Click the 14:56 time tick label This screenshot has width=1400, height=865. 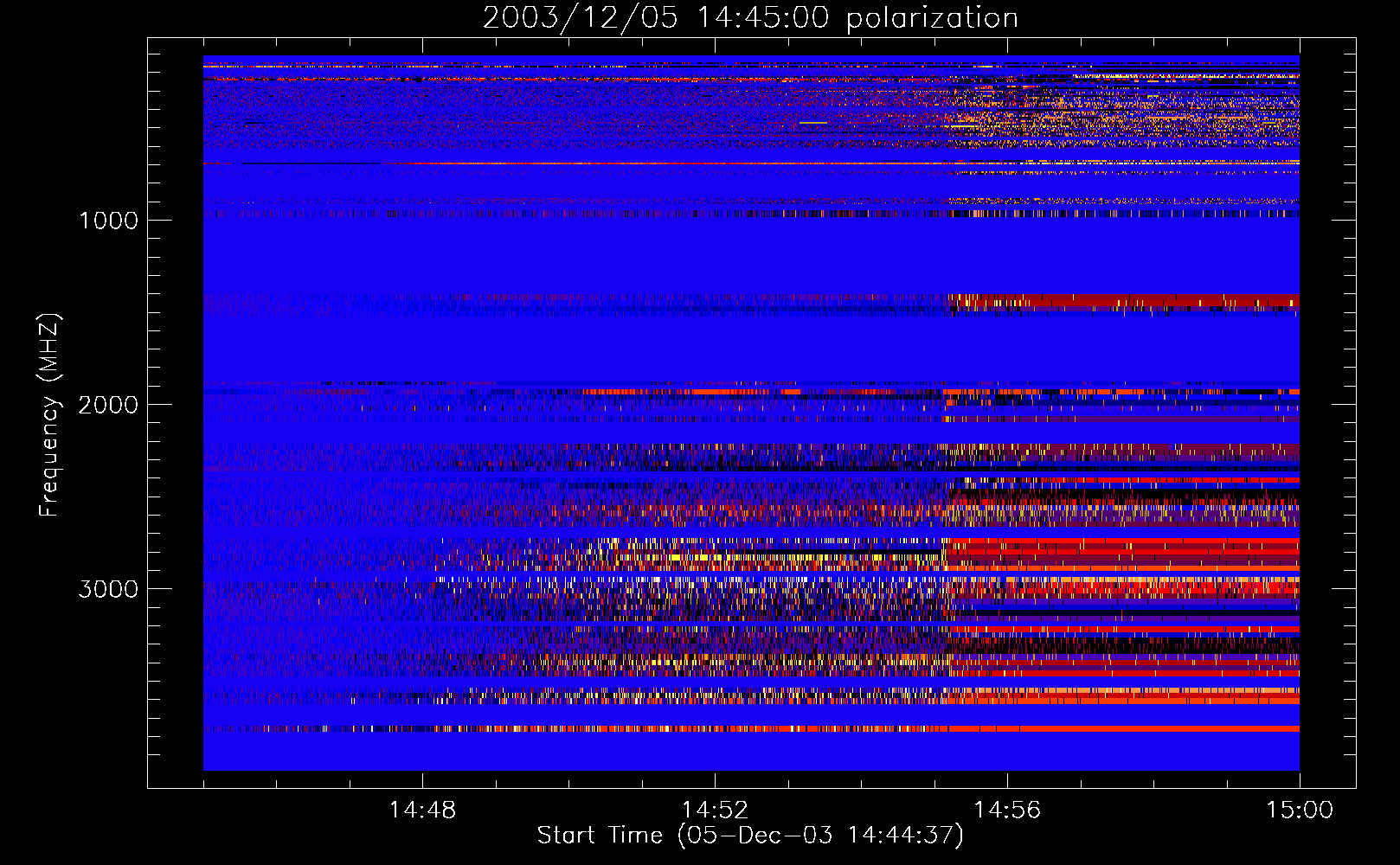1007,811
